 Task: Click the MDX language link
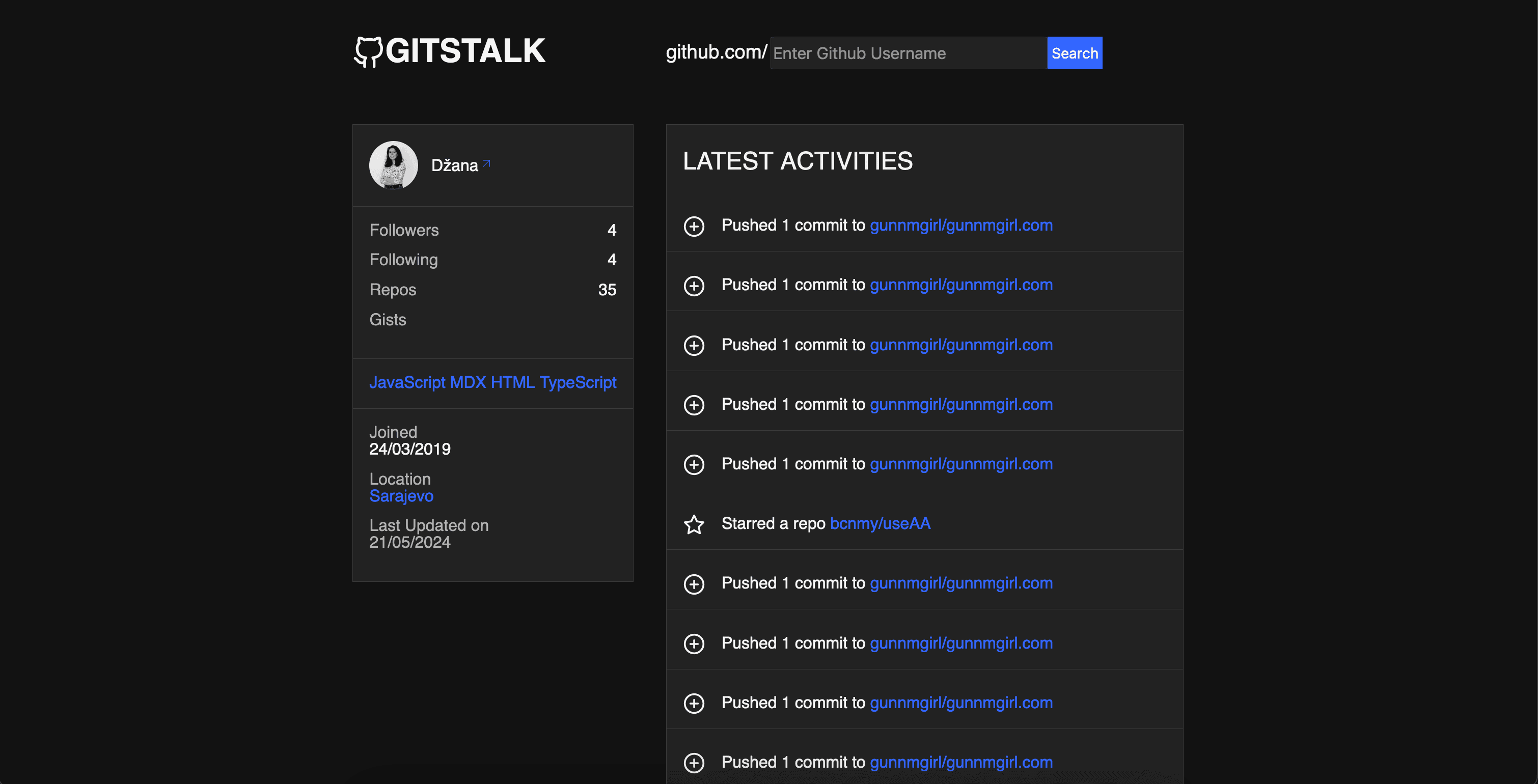[468, 382]
